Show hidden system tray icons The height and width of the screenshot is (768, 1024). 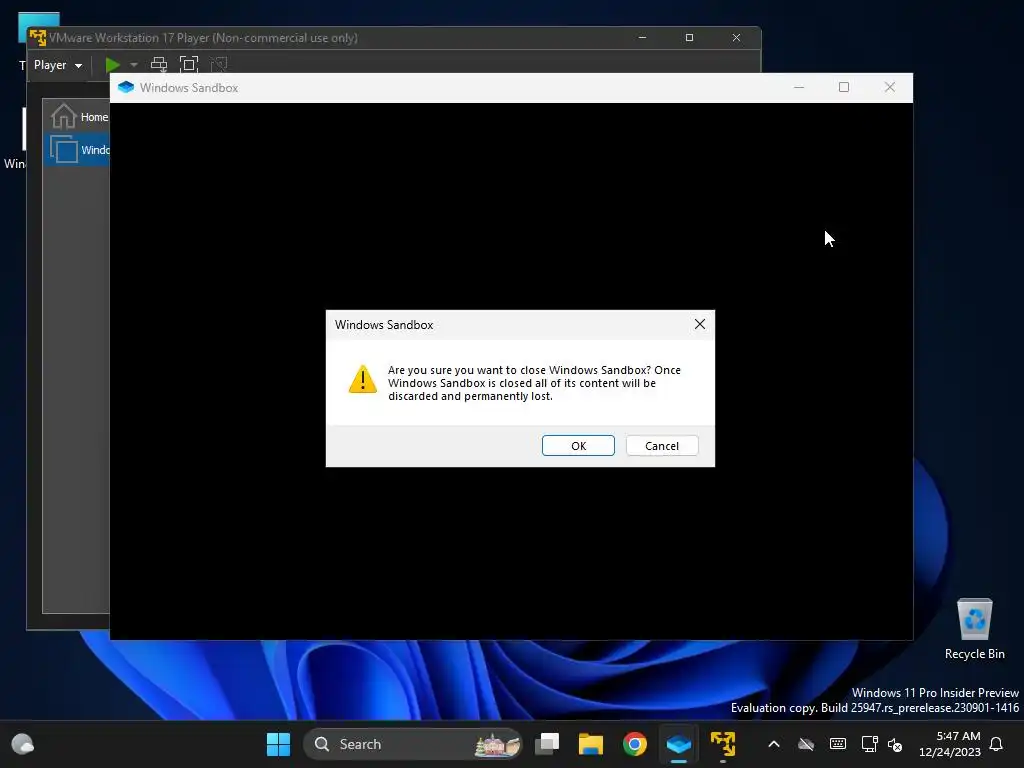pos(773,744)
